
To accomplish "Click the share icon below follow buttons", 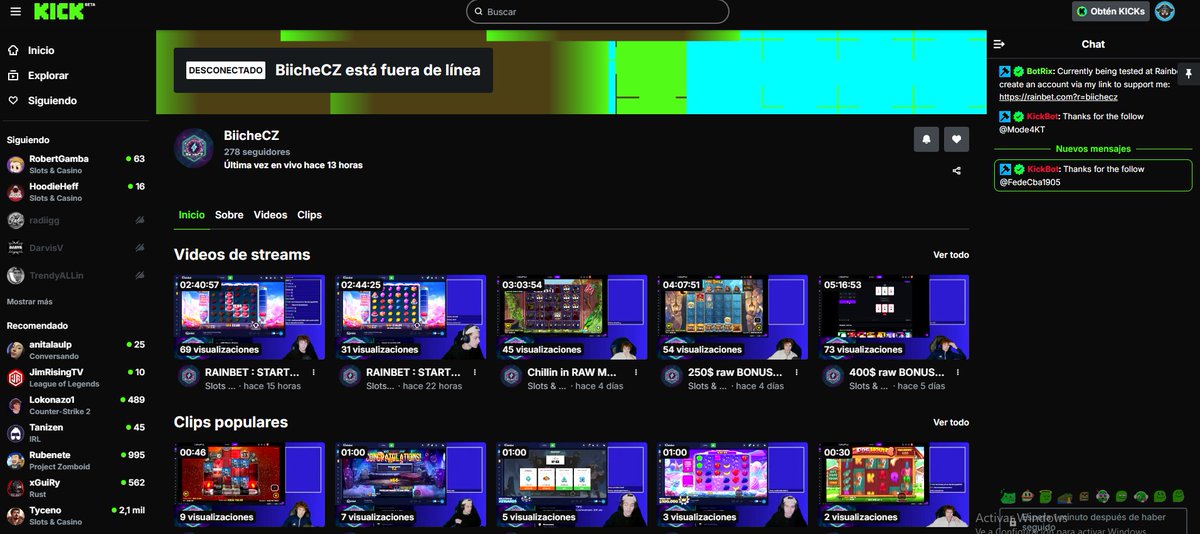I will 957,171.
